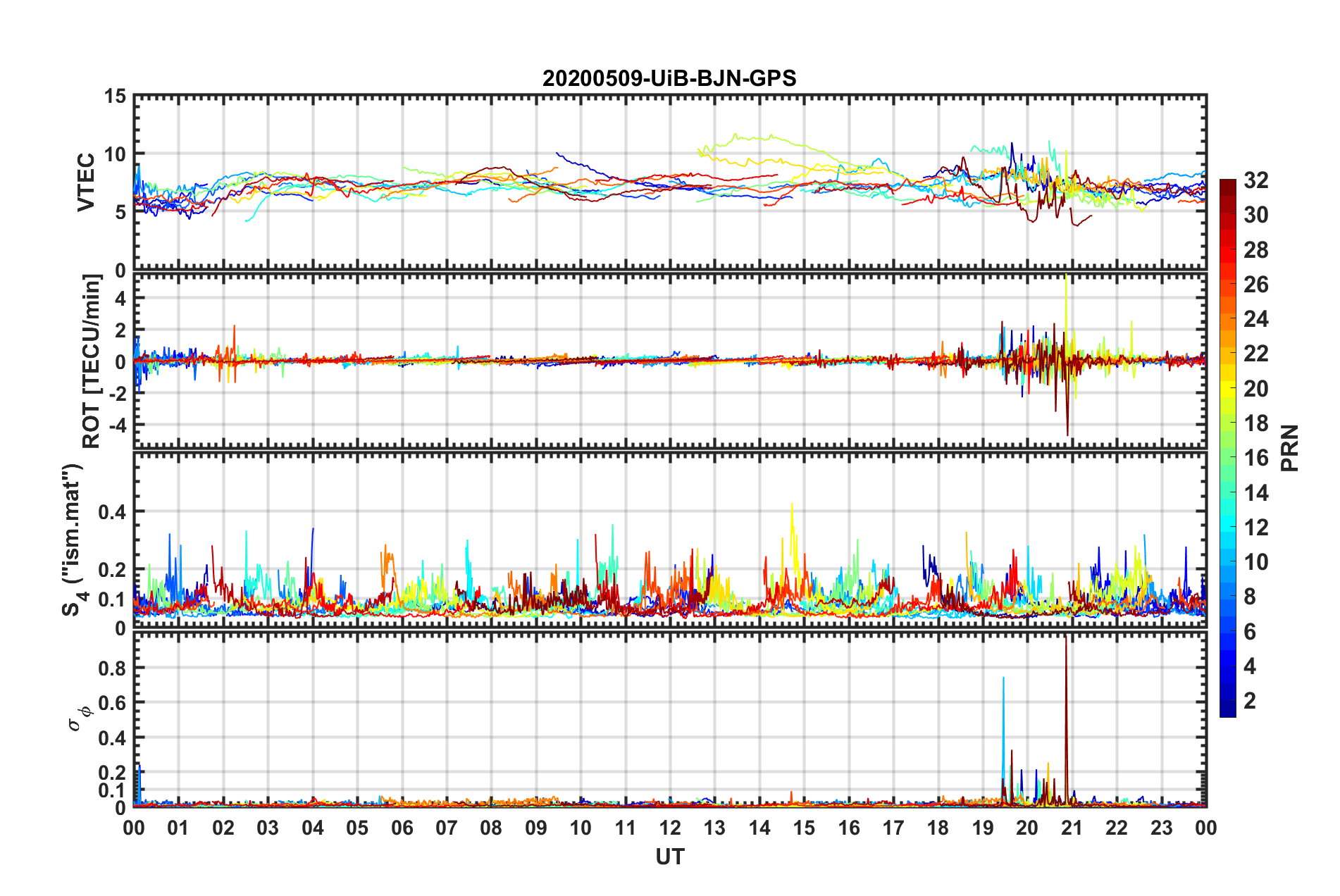Click the 32 tick label on the colorbar

(1256, 180)
